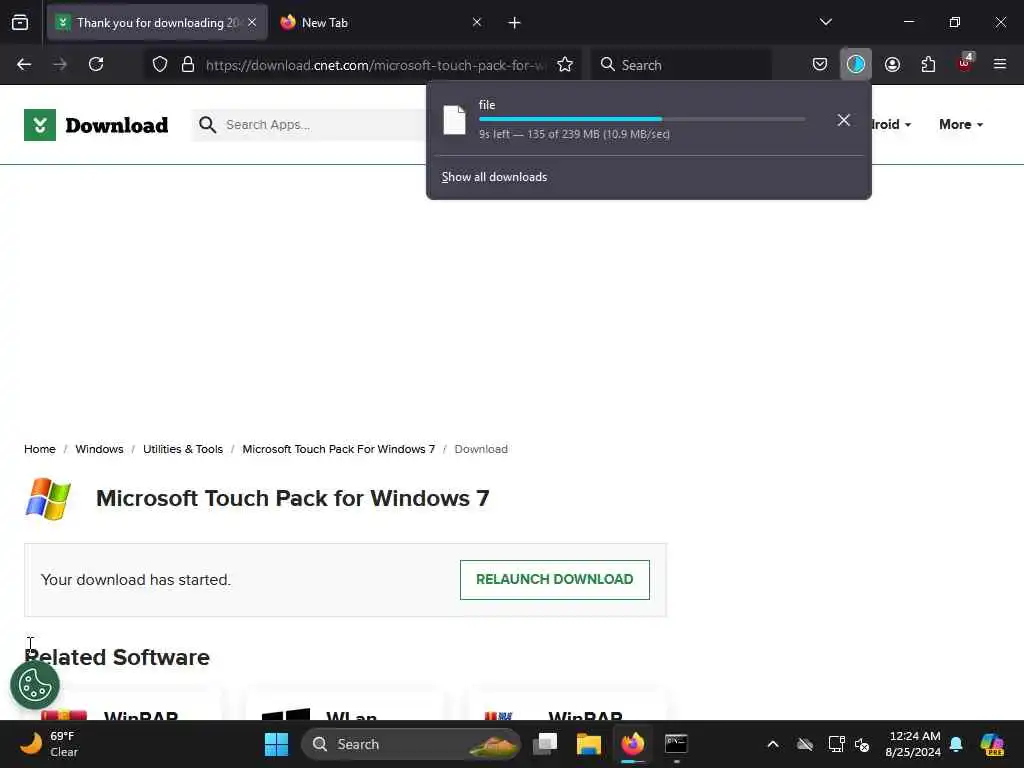Toggle the downloads progress toolbar button

coord(856,64)
